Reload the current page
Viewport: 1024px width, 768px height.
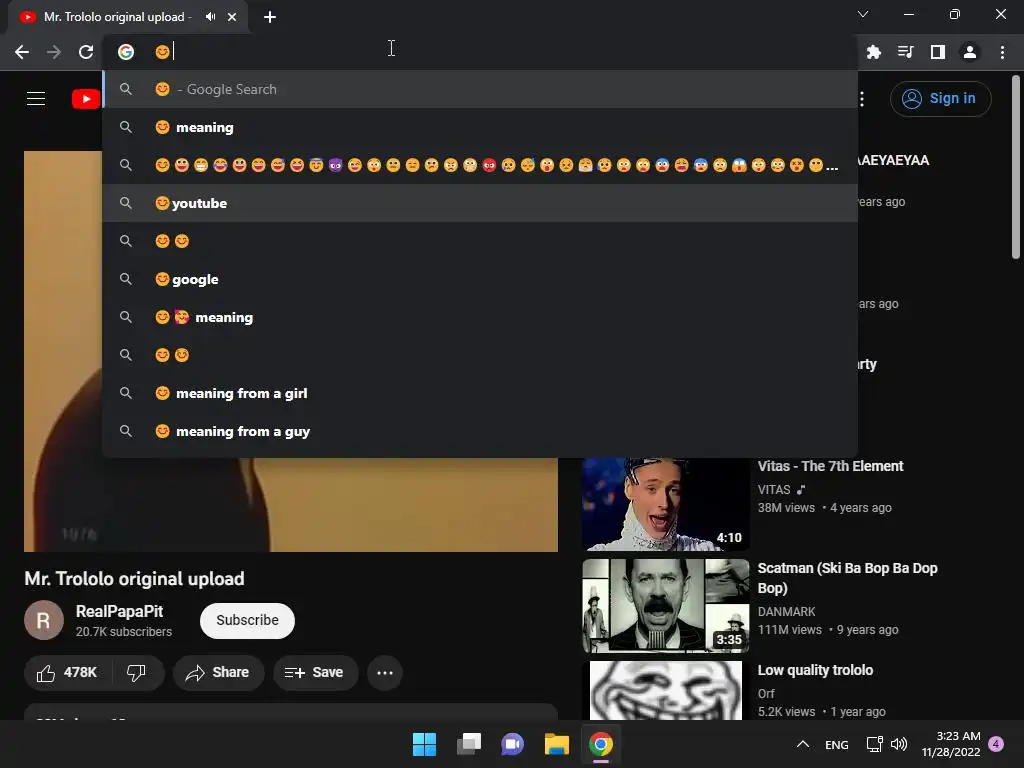click(86, 52)
